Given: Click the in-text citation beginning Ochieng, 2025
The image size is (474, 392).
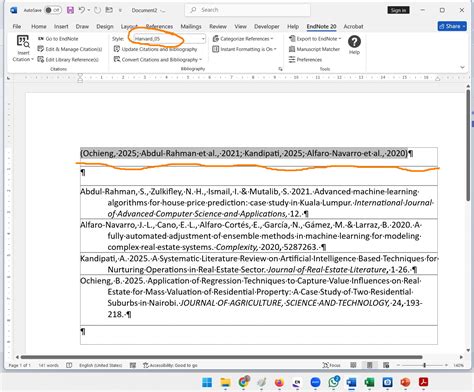Looking at the screenshot, I should tap(244, 153).
